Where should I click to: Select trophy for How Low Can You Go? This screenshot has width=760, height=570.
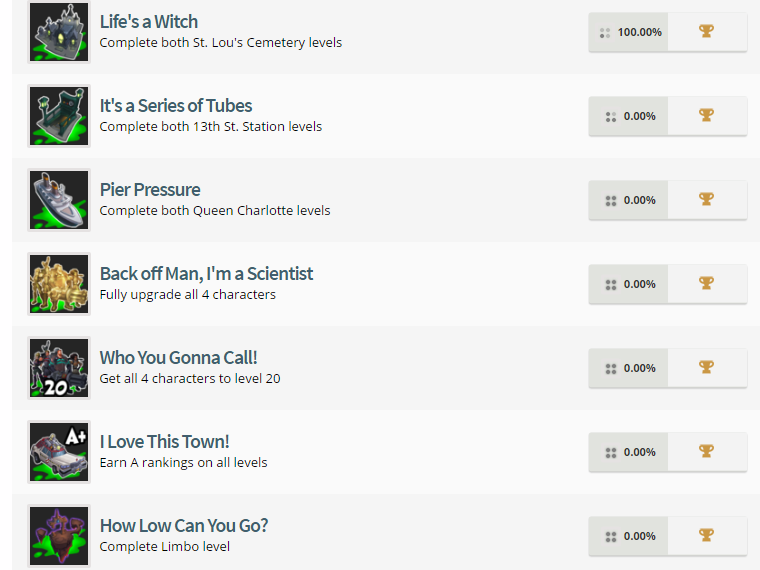click(x=706, y=536)
